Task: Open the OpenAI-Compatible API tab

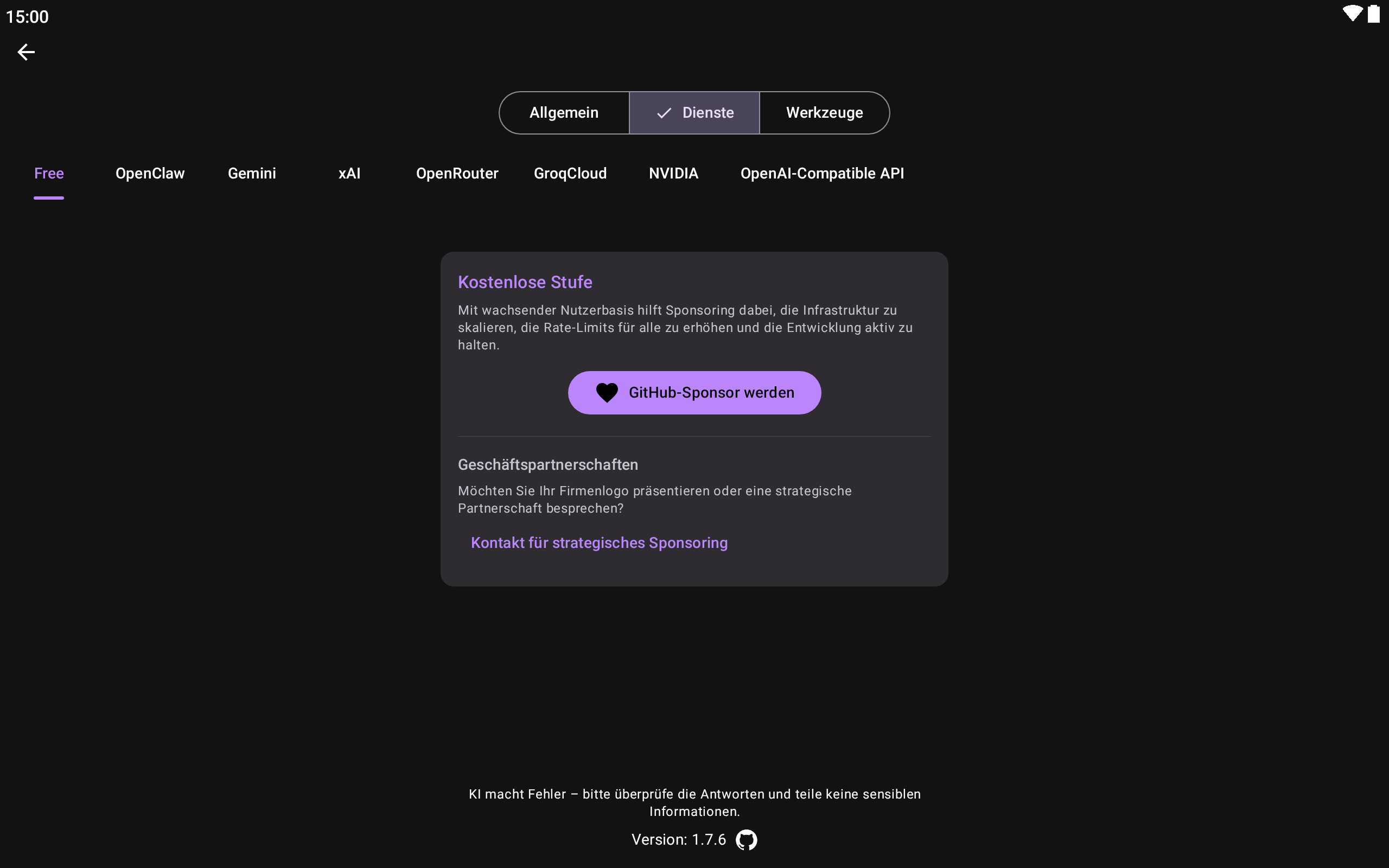Action: 822,174
